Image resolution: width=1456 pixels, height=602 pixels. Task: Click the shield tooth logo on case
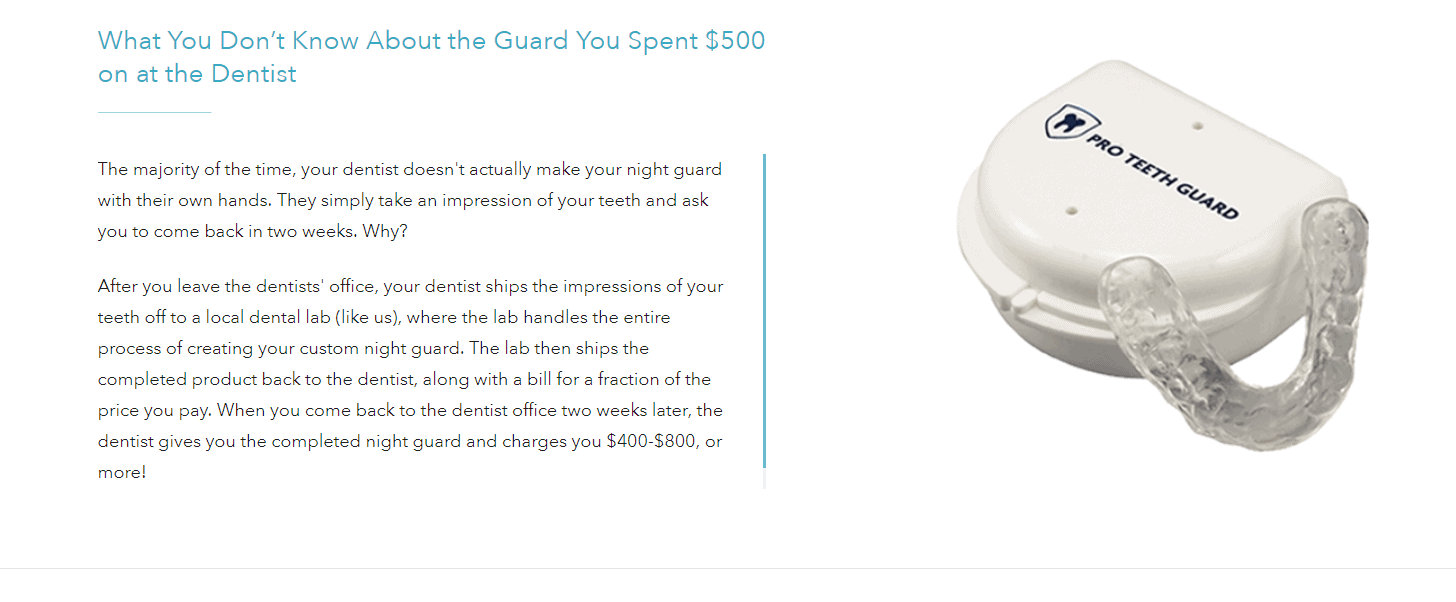pos(1062,125)
